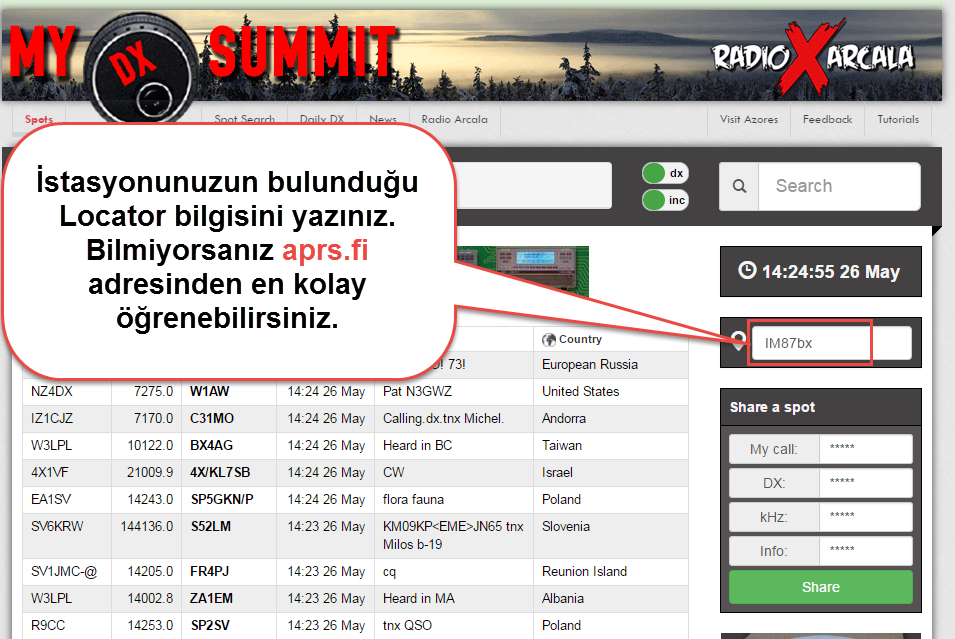Click the Search input field
This screenshot has width=955, height=639.
(839, 186)
